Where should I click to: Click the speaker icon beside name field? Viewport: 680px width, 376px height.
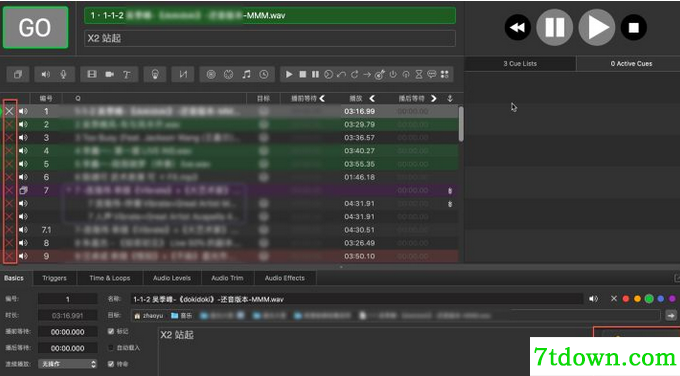click(x=593, y=299)
